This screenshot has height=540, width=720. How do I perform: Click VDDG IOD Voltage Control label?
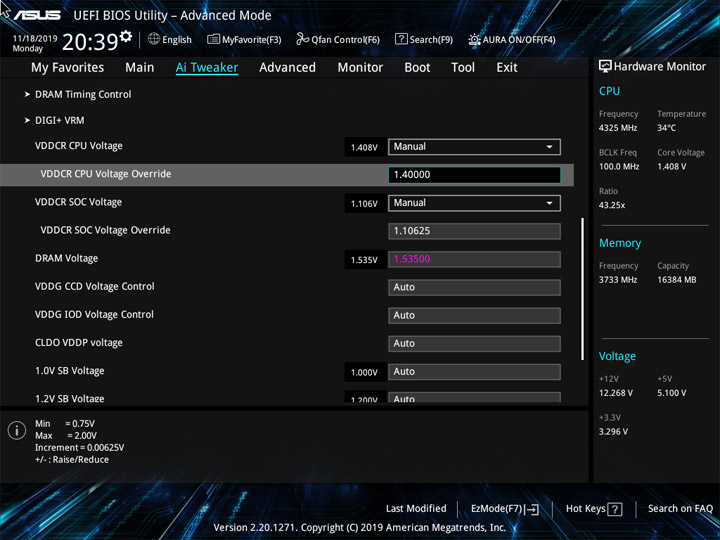(x=95, y=315)
